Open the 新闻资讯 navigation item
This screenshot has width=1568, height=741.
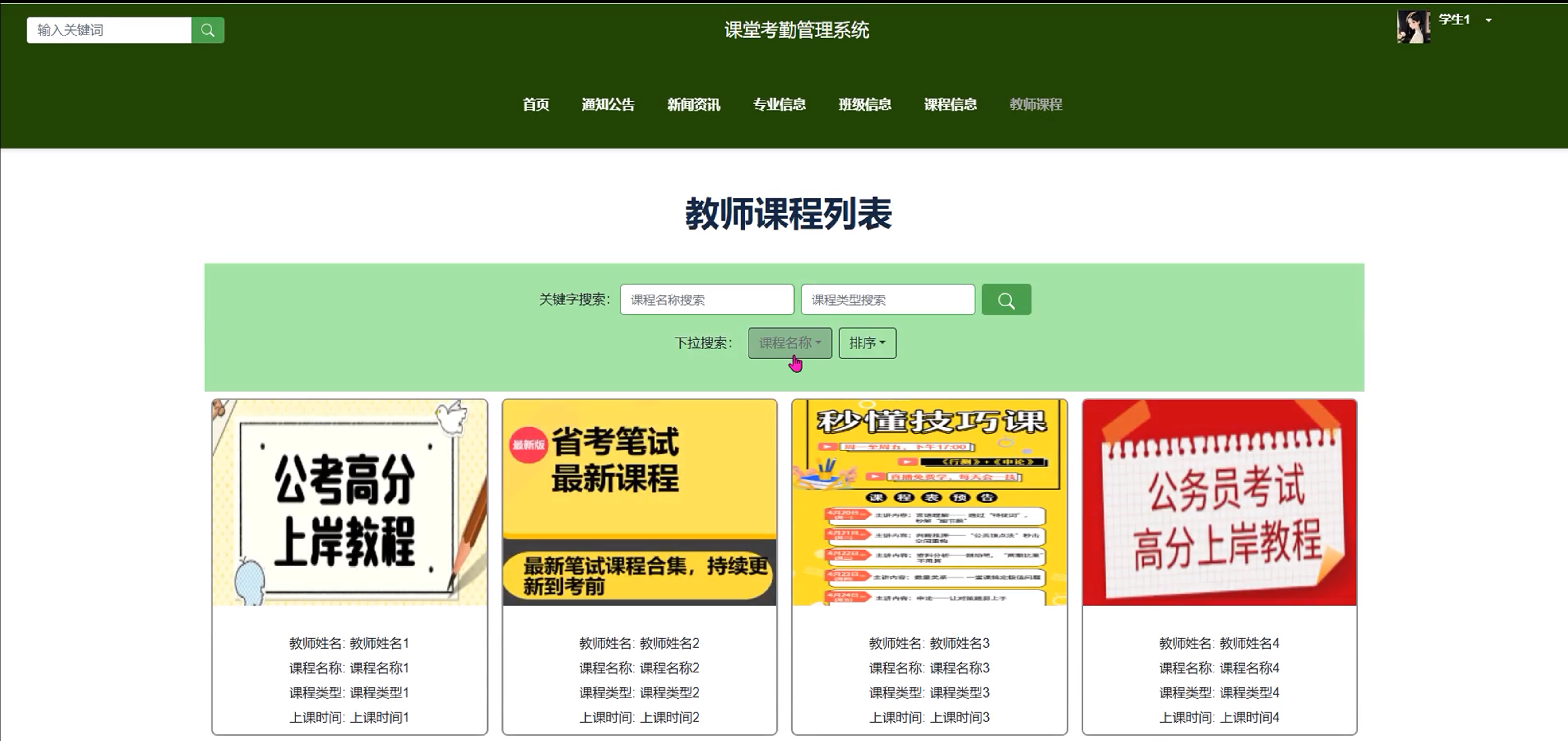click(693, 105)
